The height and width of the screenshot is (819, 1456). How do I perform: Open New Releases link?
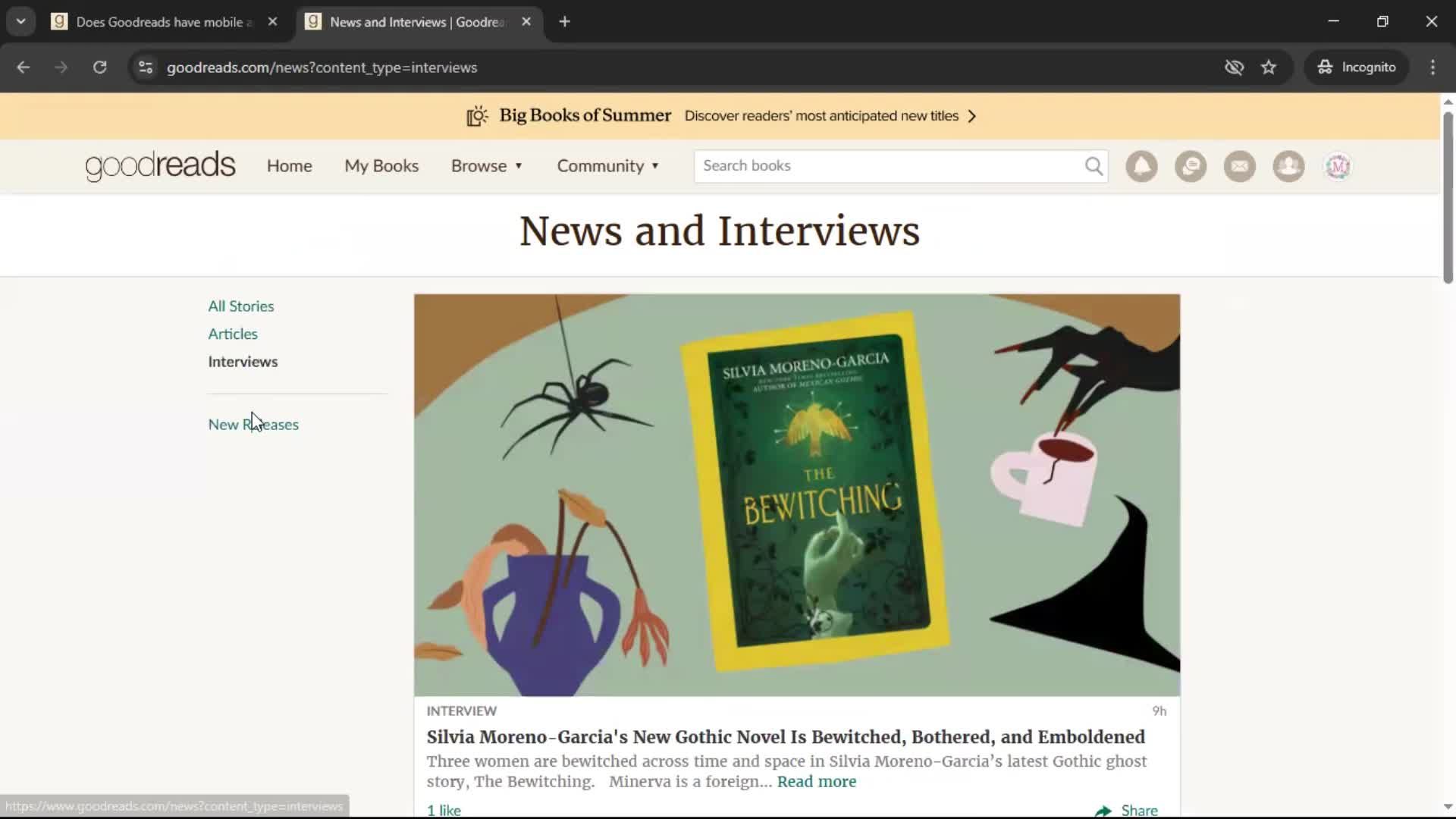[x=253, y=425]
